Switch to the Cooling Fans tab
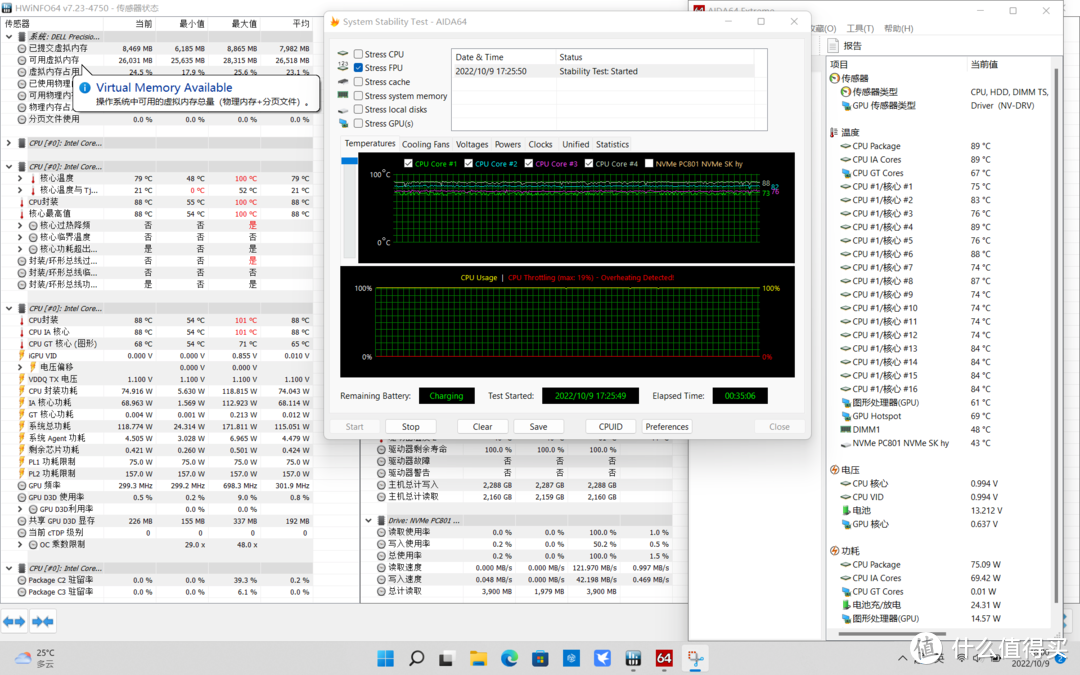 [x=426, y=144]
